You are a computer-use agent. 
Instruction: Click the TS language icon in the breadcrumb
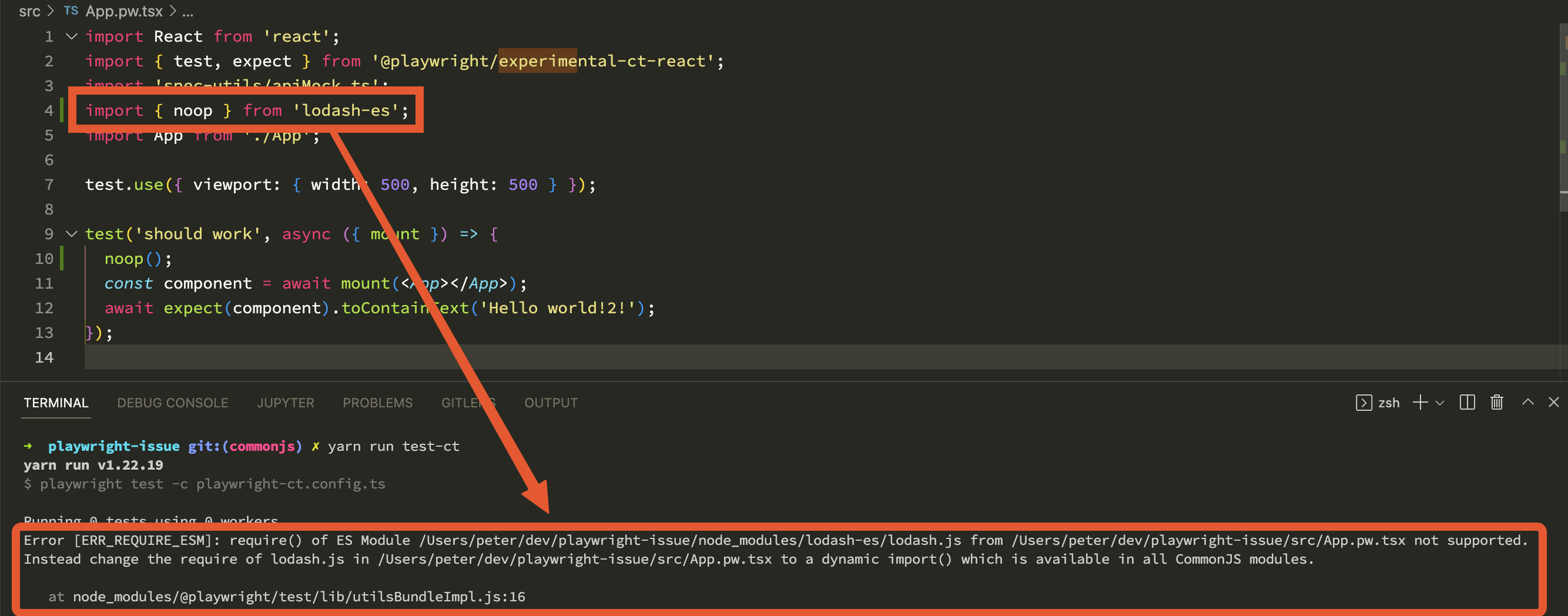(70, 11)
